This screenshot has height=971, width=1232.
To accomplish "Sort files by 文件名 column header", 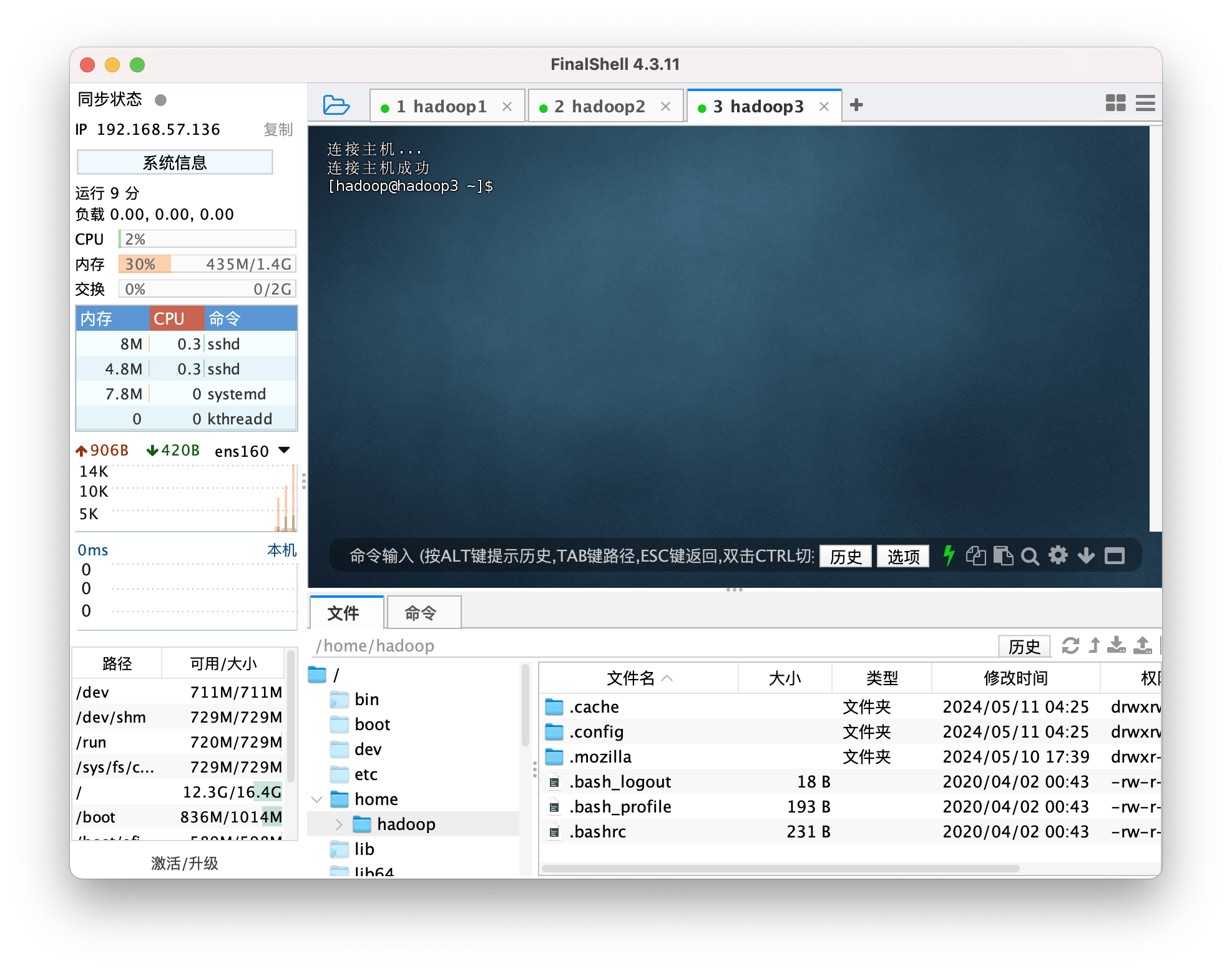I will pos(638,678).
